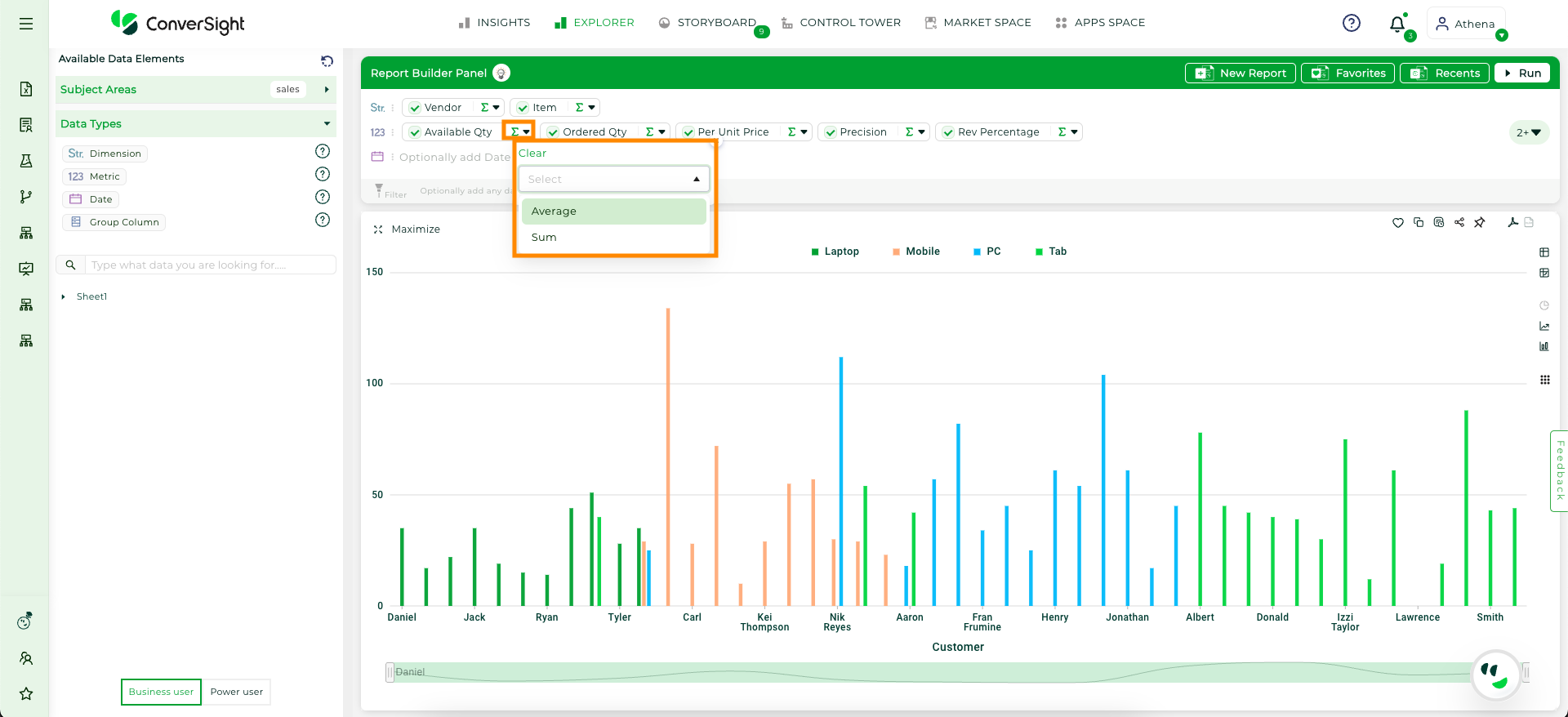Open the Recents button

coord(1445,73)
